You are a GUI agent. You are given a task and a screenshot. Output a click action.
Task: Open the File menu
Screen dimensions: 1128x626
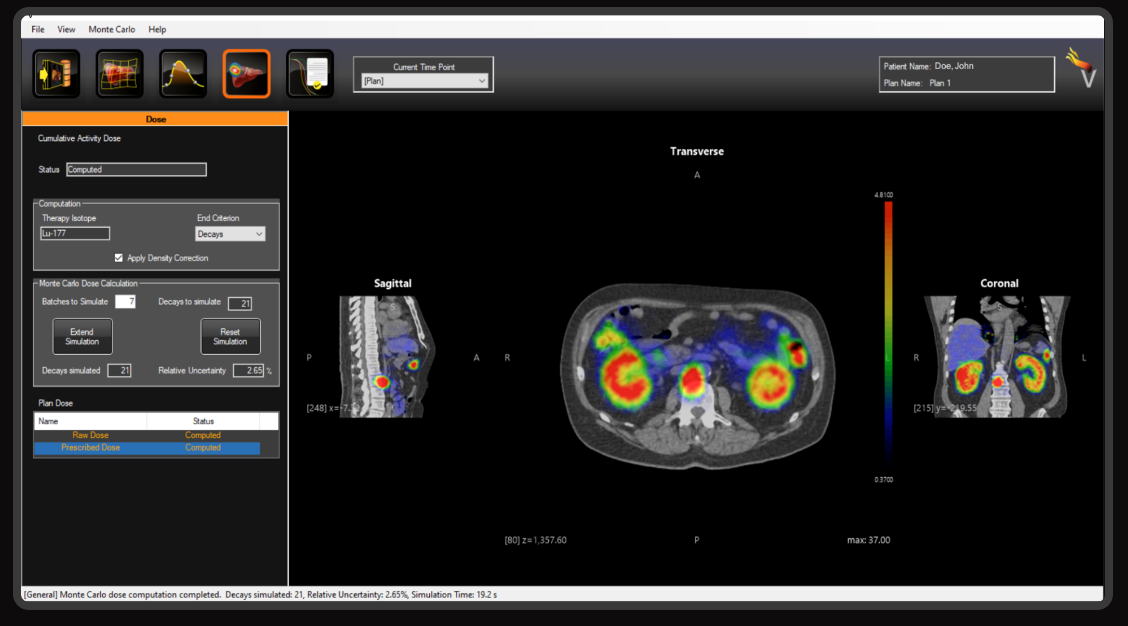37,30
